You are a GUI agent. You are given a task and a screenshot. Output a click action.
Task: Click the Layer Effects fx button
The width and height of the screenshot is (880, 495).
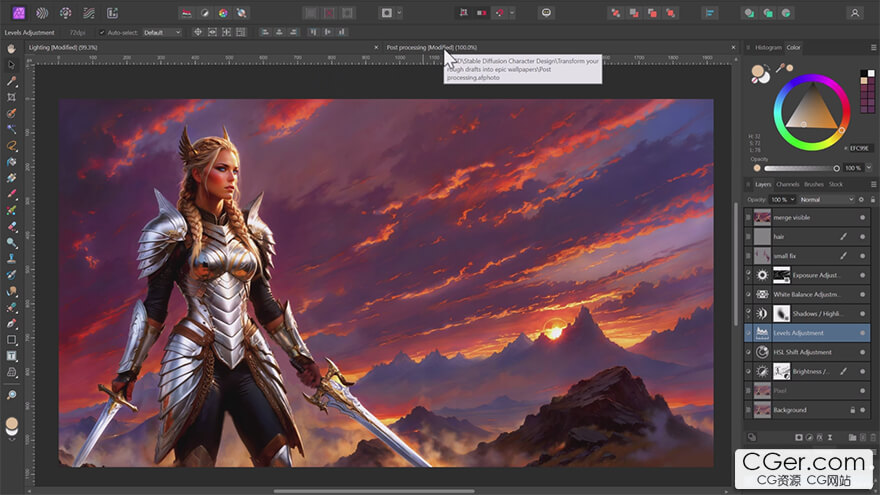819,437
